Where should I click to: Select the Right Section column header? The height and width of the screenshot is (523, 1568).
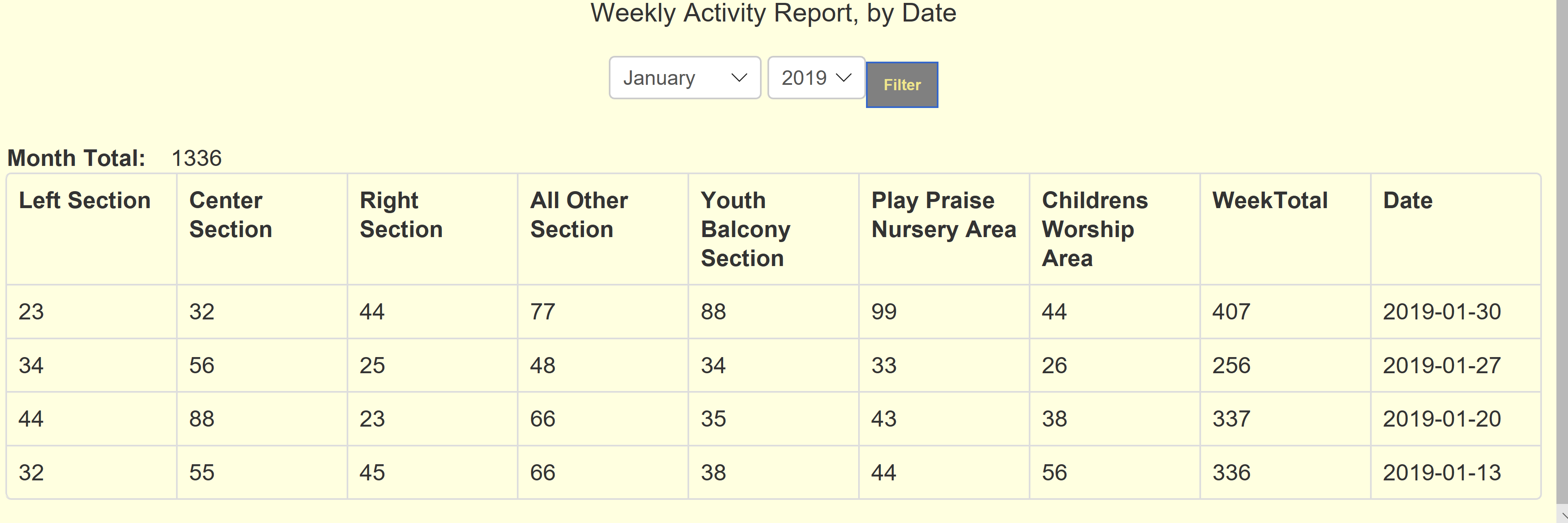(x=400, y=215)
